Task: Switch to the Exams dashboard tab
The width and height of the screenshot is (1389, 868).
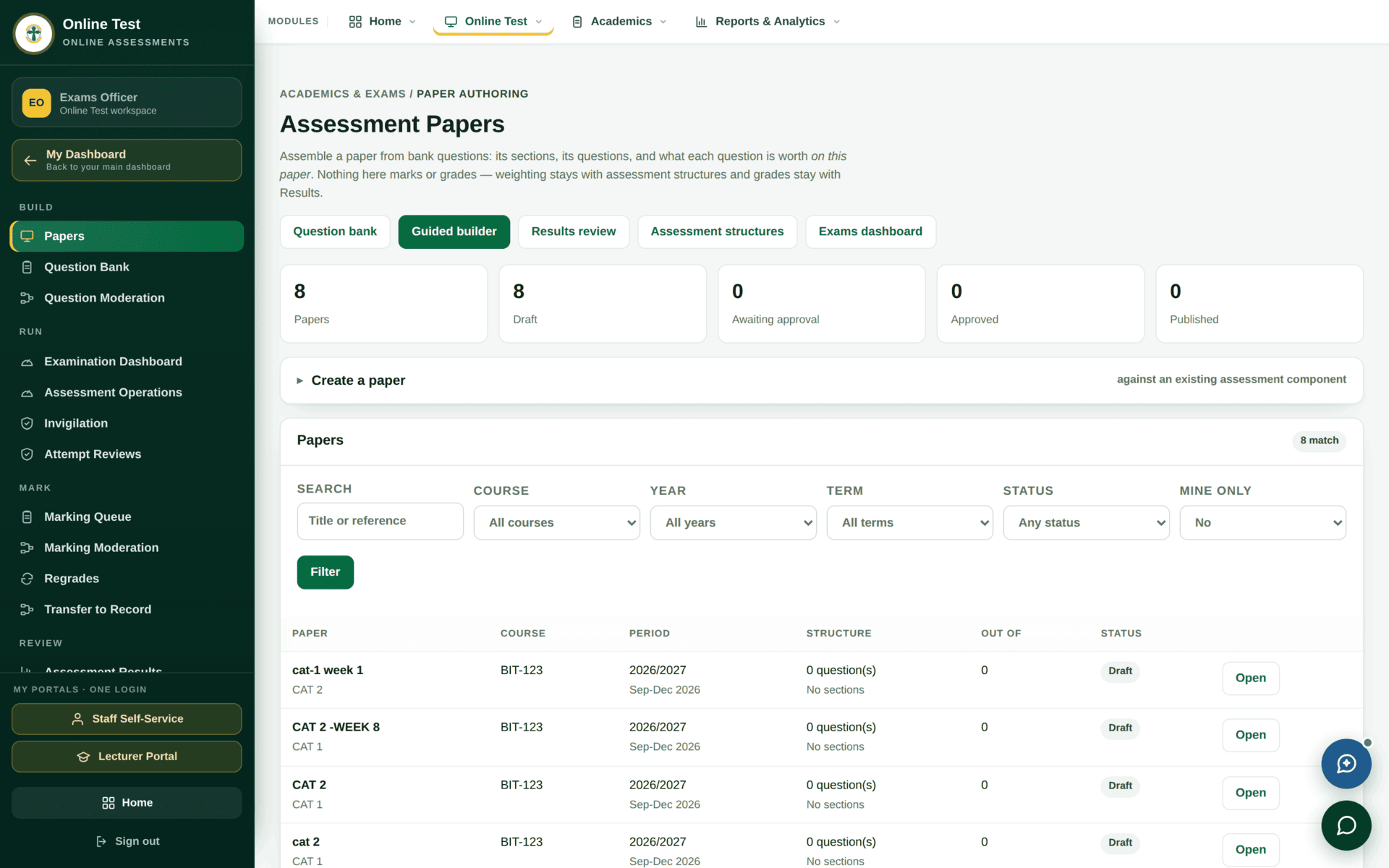Action: (870, 231)
